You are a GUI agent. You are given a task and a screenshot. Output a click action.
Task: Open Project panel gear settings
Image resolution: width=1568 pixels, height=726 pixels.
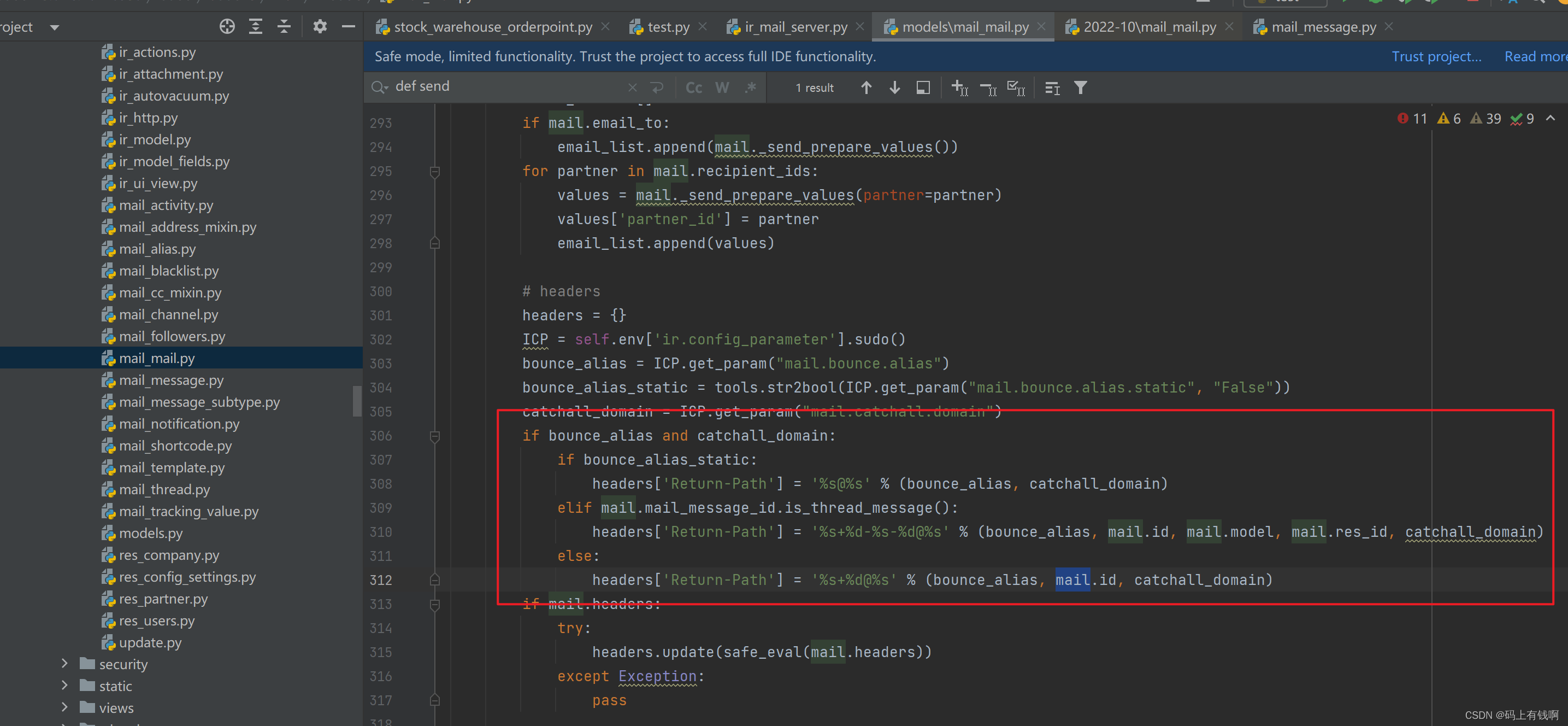(x=320, y=27)
